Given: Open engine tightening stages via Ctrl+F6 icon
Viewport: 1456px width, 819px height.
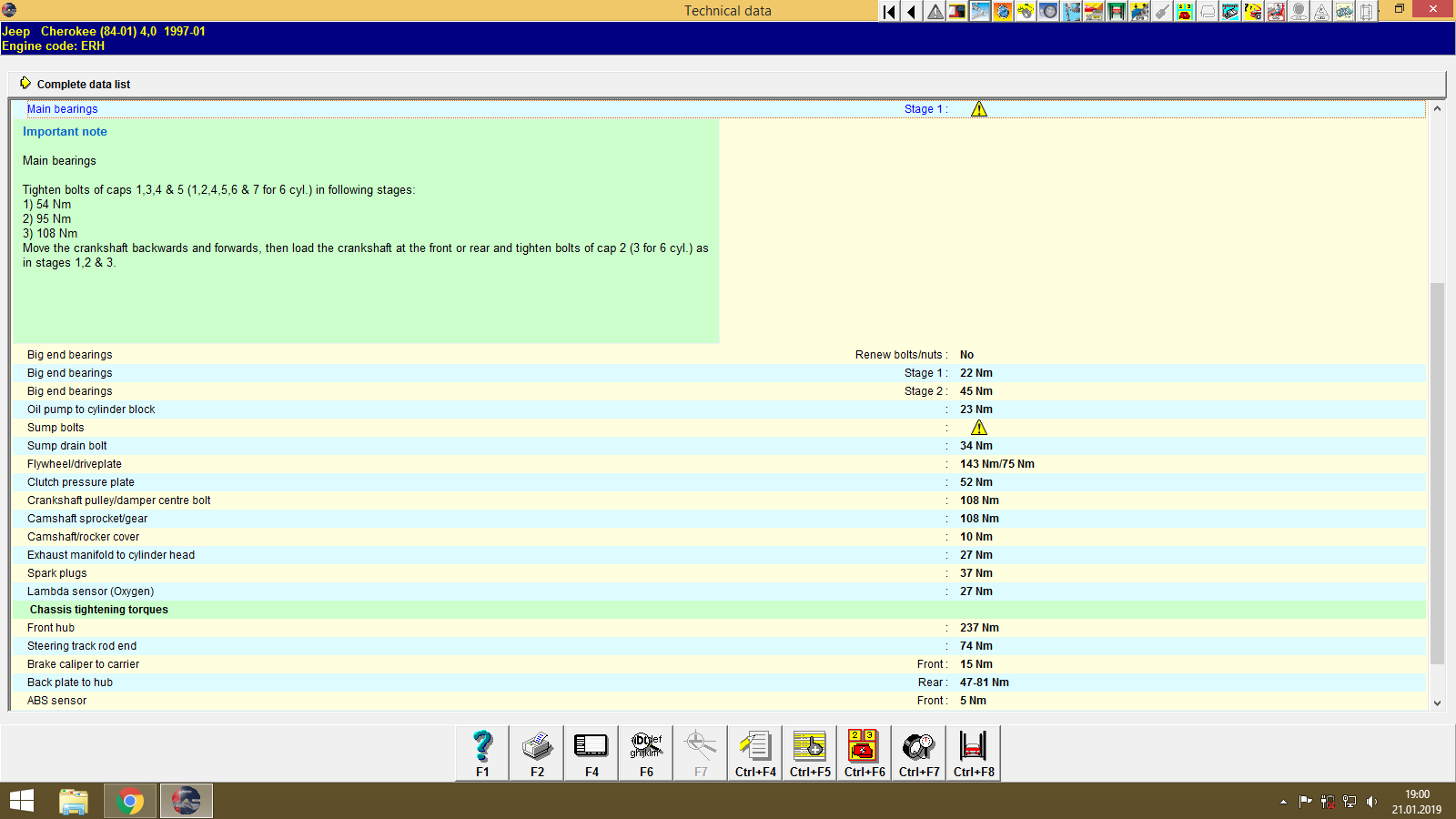Looking at the screenshot, I should pos(864,753).
